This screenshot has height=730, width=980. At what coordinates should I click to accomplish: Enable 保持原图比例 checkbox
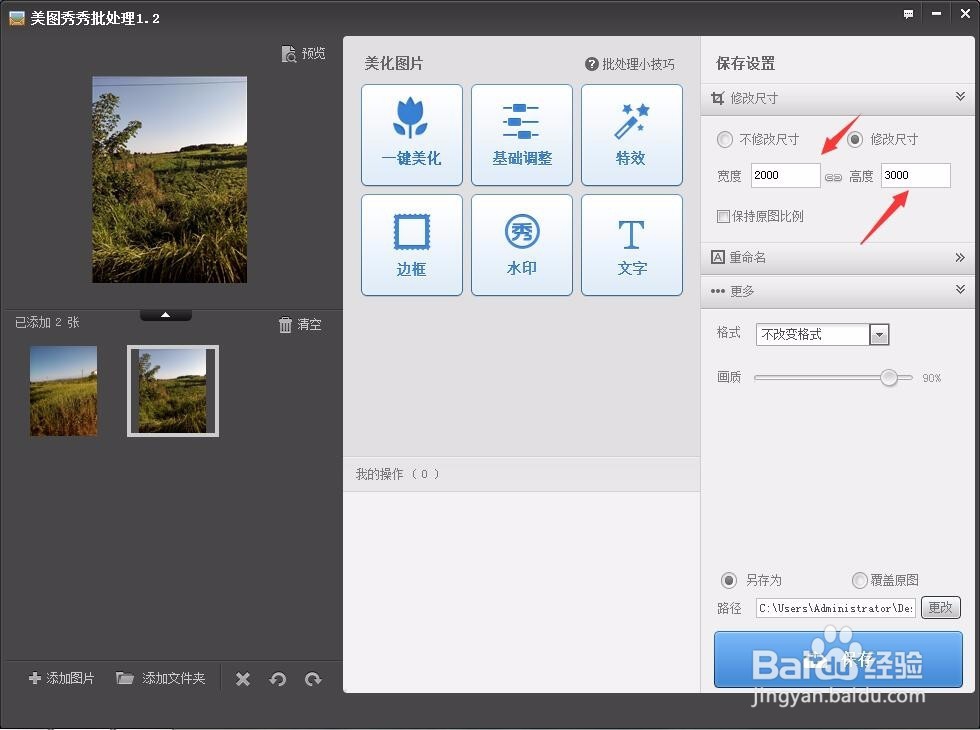tap(723, 216)
